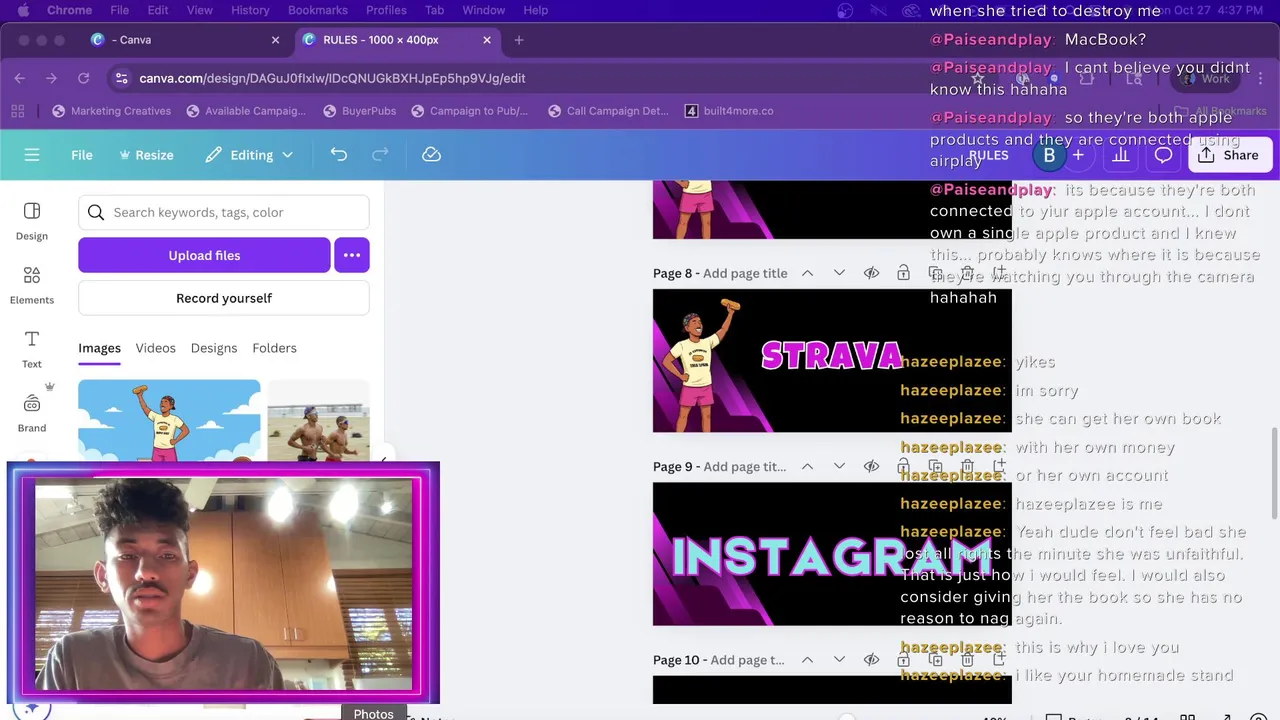Viewport: 1280px width, 720px height.
Task: Close the RULES browser tab
Action: click(x=487, y=40)
